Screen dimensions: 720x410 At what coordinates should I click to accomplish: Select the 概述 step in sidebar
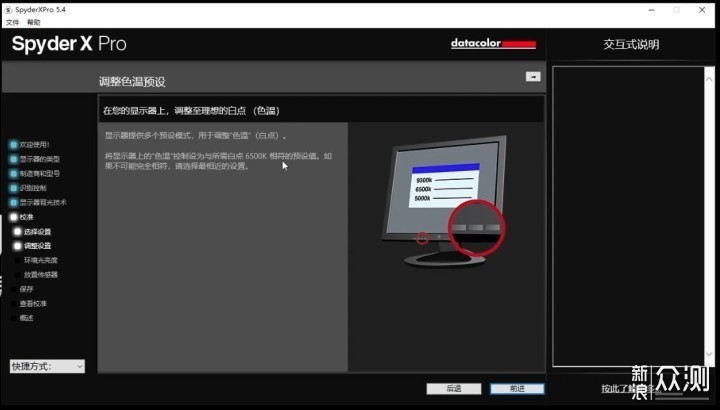coord(23,318)
